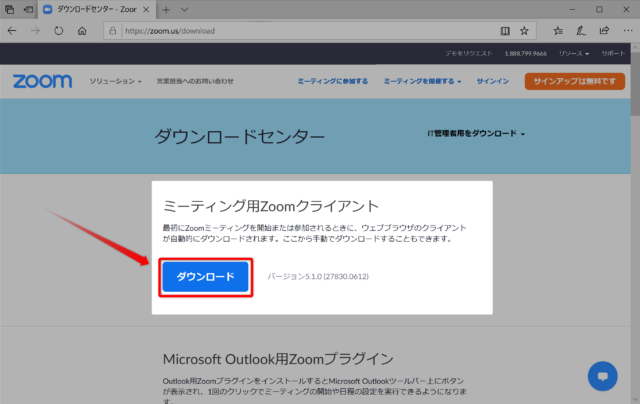640x404 pixels.
Task: Expand ソリューション dropdown menu
Action: (116, 81)
